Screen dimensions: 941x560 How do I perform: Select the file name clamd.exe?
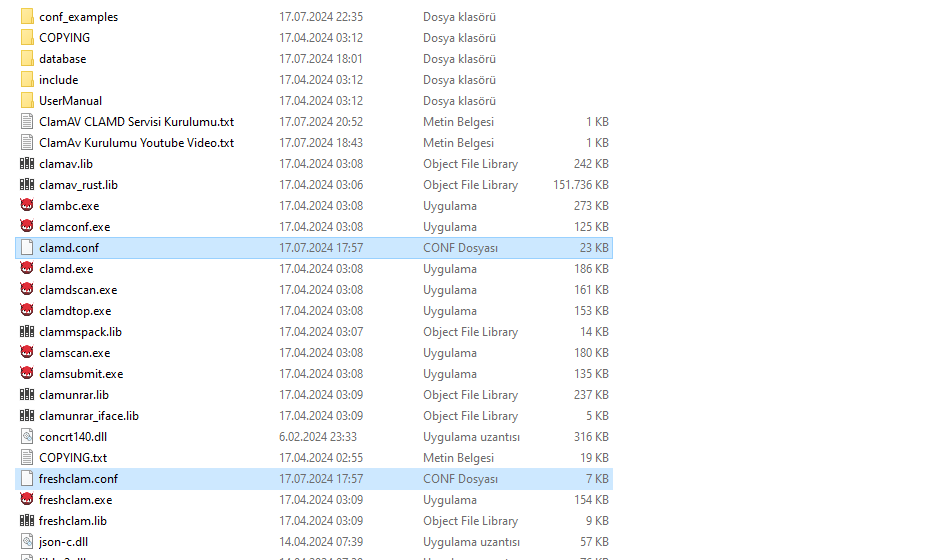[66, 269]
